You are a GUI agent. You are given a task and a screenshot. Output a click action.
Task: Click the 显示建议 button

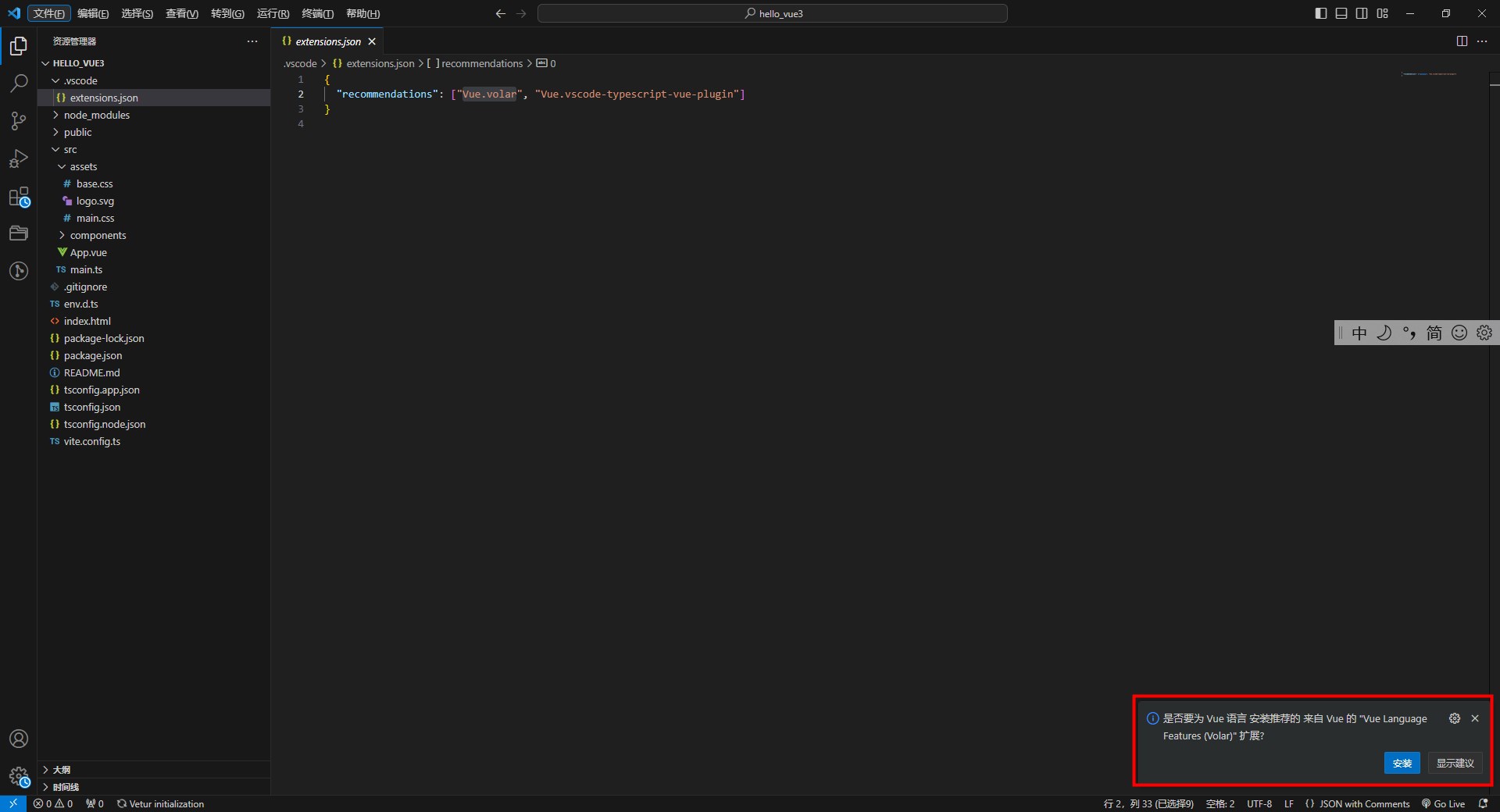[x=1455, y=763]
